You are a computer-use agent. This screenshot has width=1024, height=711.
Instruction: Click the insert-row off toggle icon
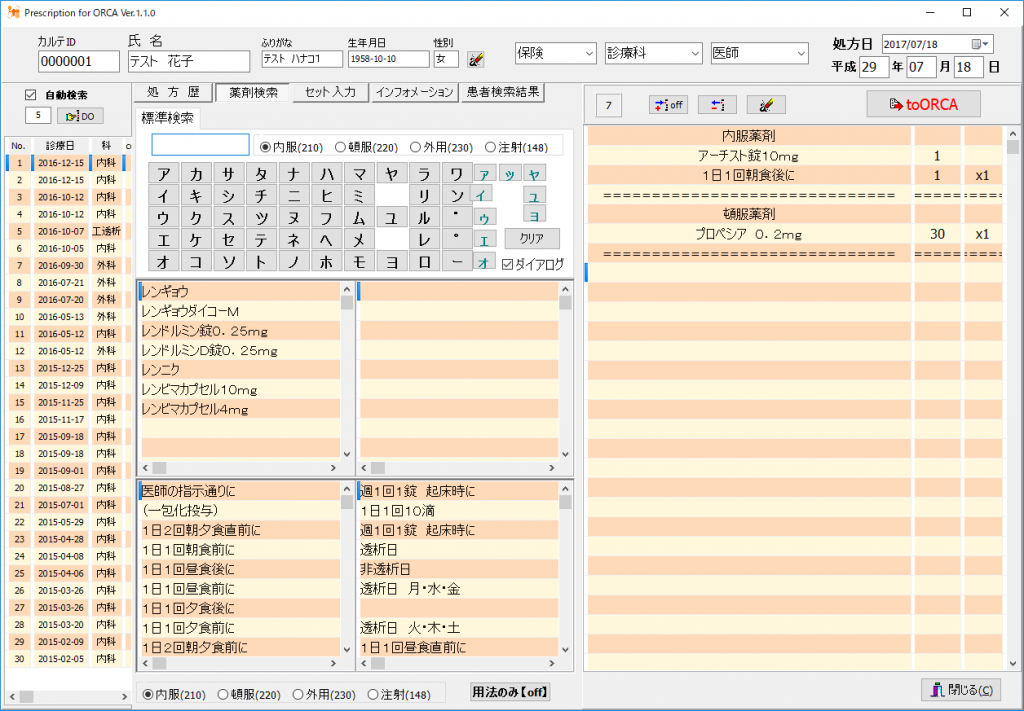click(667, 105)
